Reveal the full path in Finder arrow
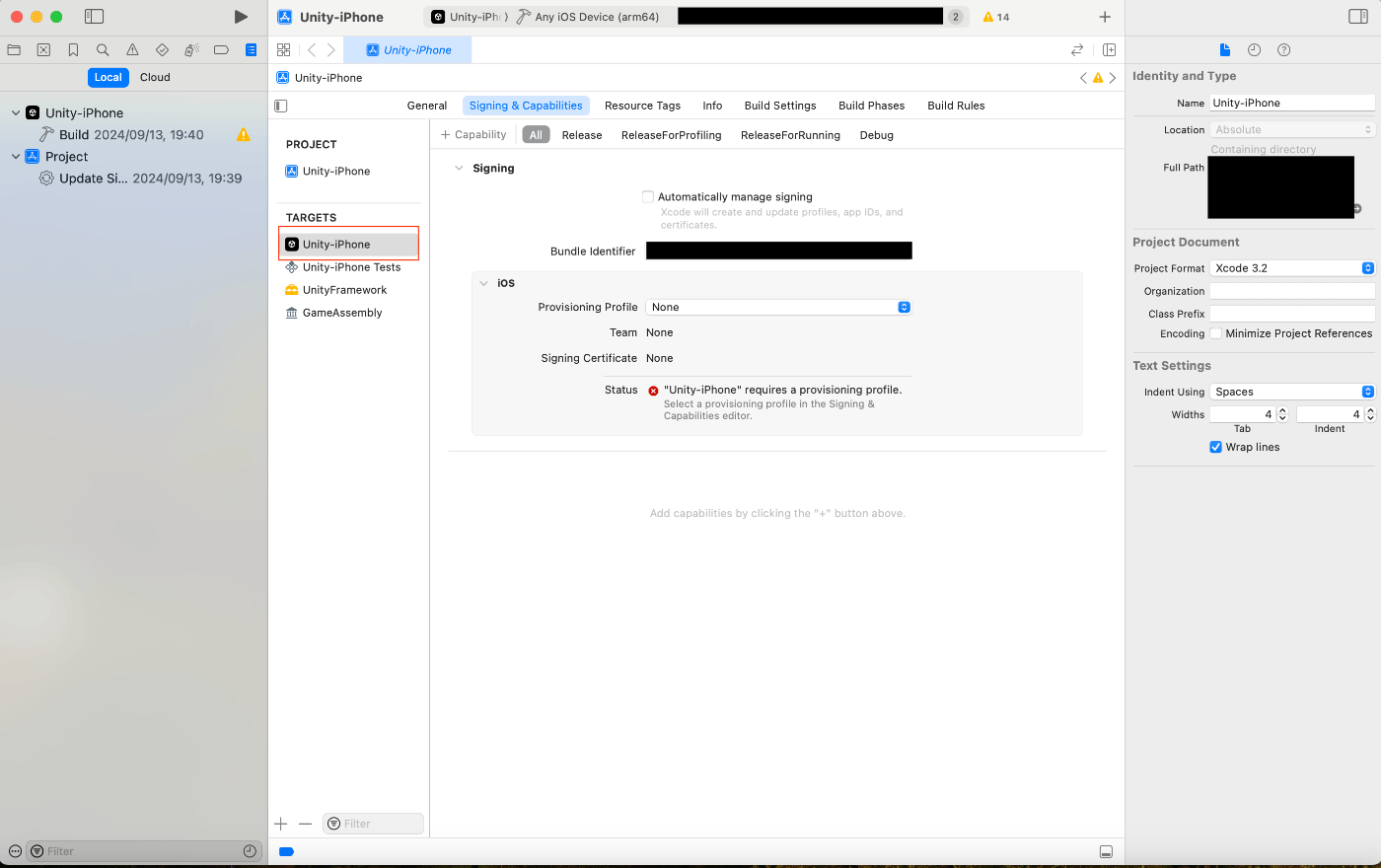The image size is (1381, 868). 1357,208
